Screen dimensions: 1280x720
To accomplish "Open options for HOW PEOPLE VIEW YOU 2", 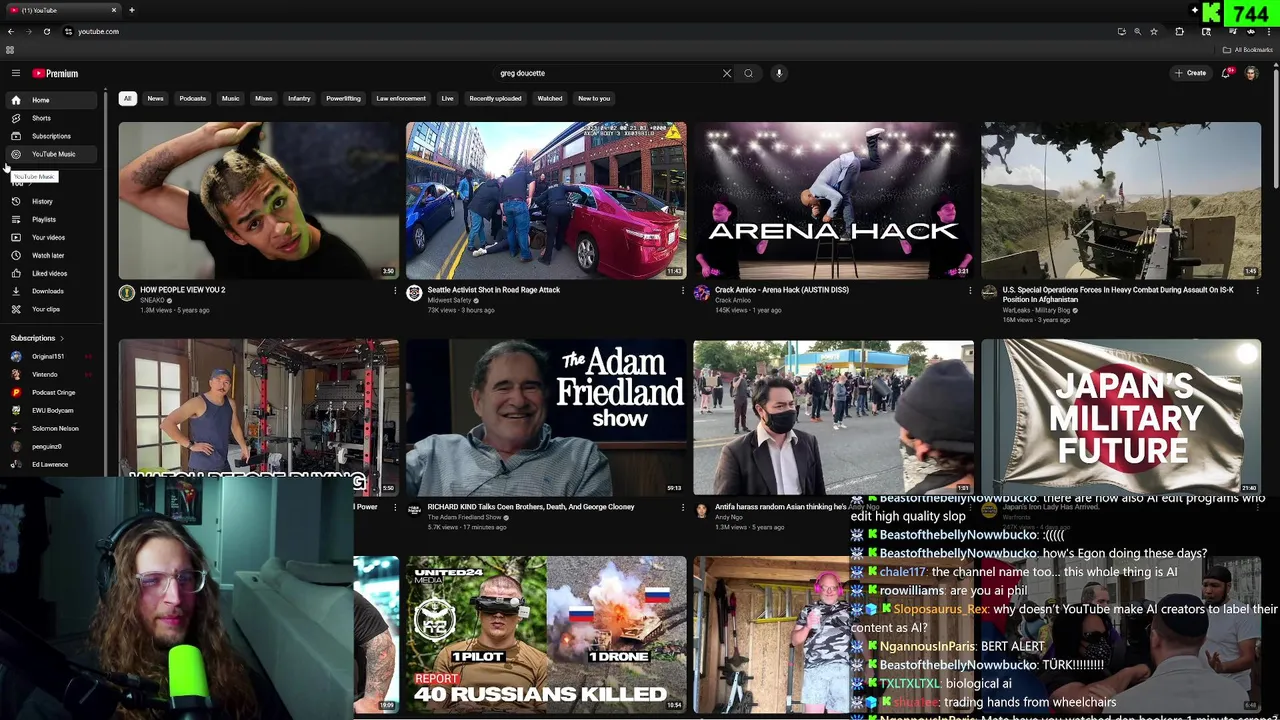I will click(395, 290).
